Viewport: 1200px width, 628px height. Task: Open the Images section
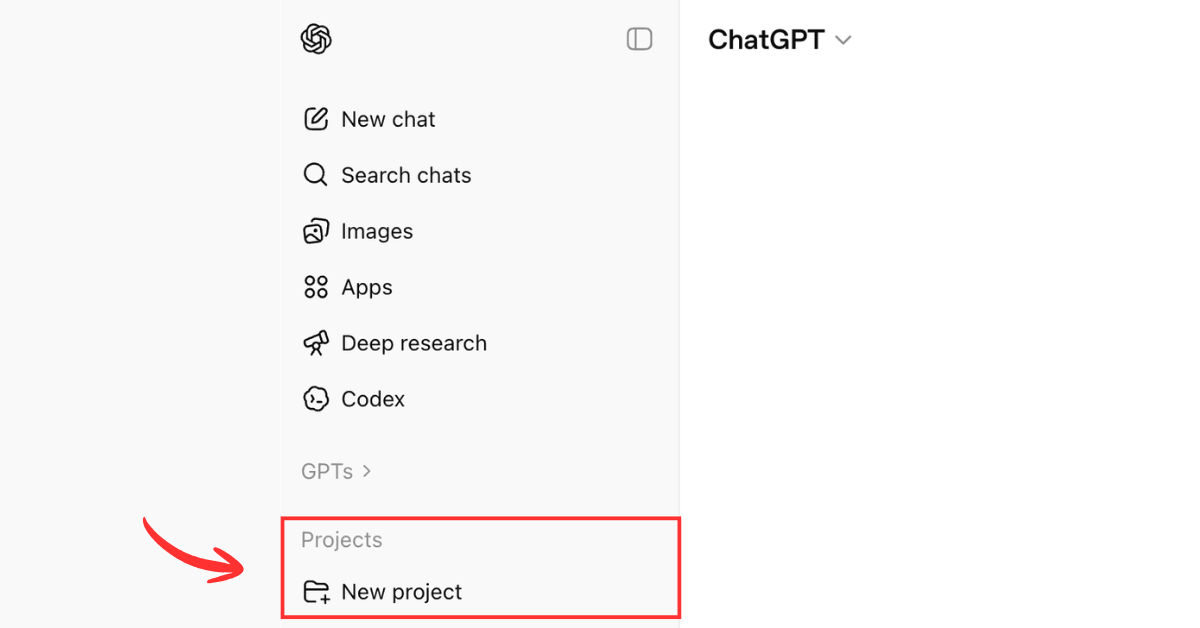(377, 231)
